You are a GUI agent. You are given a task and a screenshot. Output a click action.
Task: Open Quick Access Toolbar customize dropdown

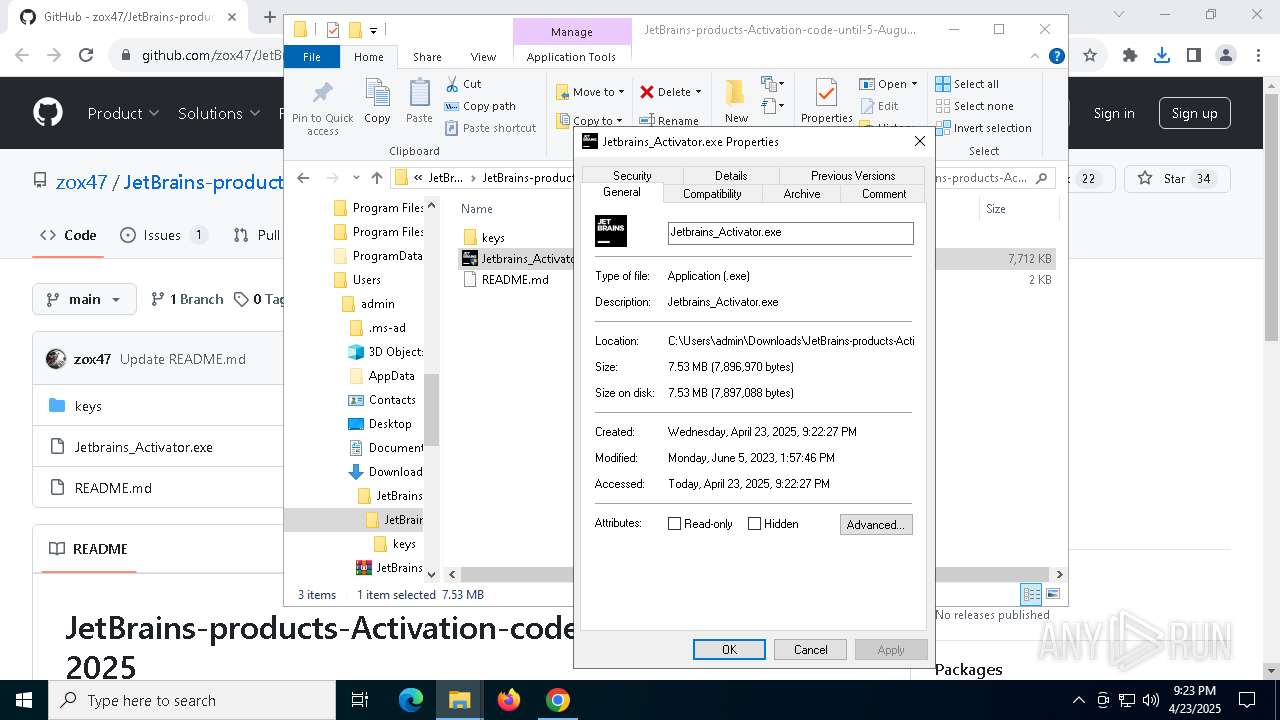click(374, 31)
